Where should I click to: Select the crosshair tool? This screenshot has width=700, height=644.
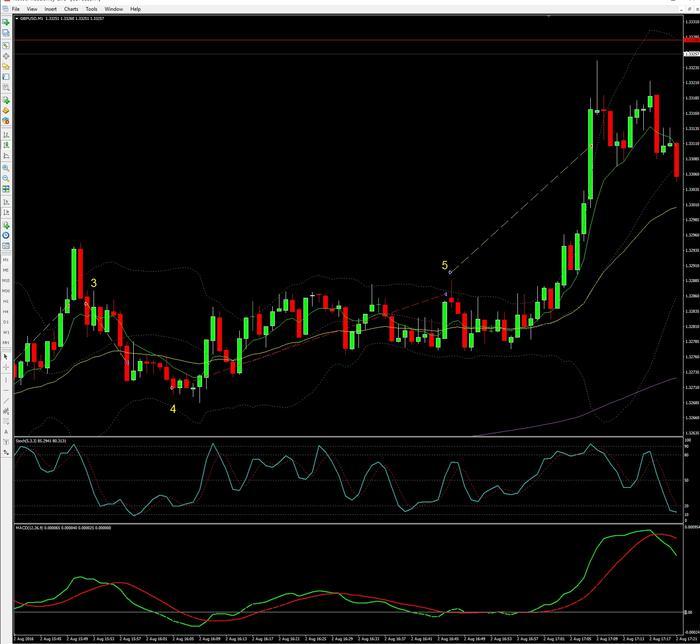[x=6, y=367]
